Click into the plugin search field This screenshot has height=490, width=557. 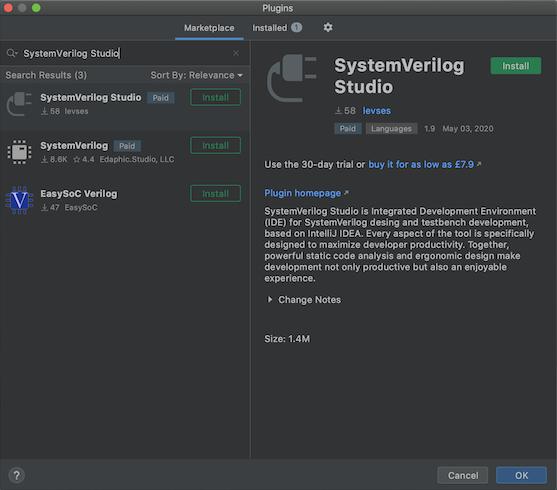coord(126,53)
